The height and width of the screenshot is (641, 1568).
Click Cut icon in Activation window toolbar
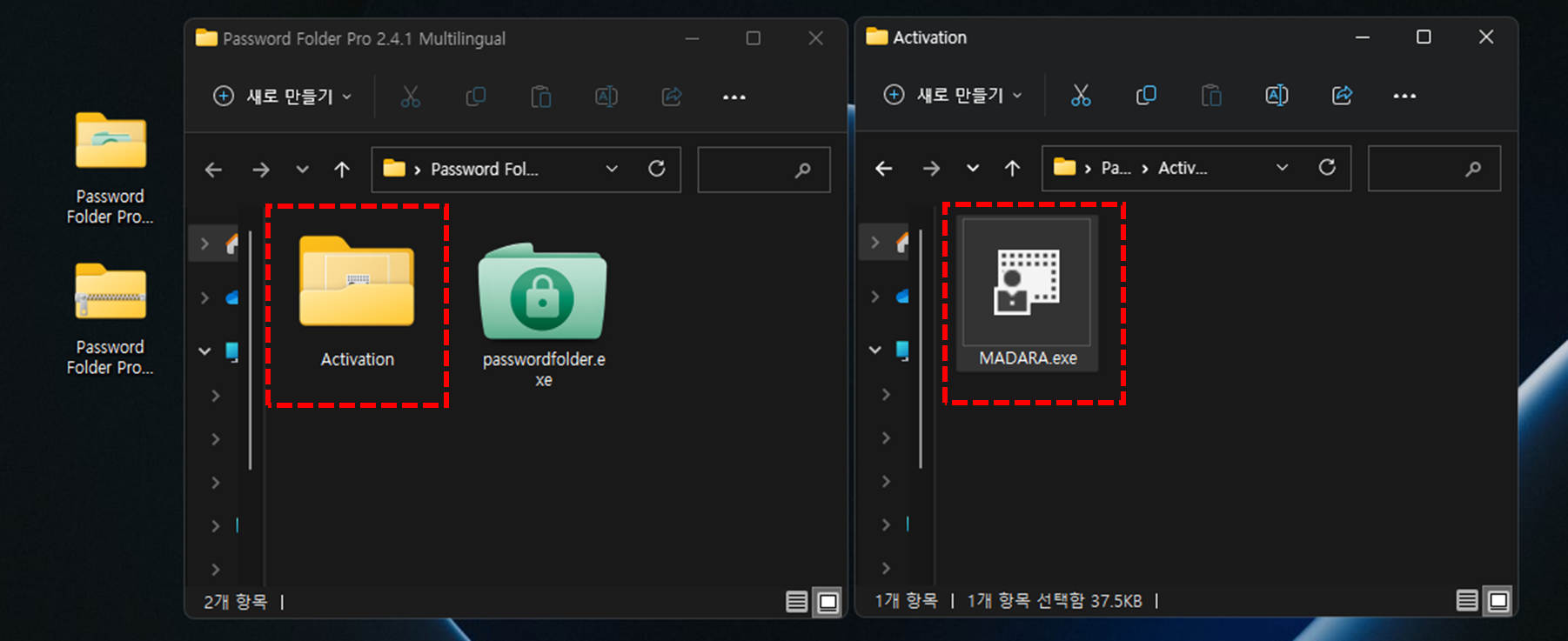point(1081,96)
